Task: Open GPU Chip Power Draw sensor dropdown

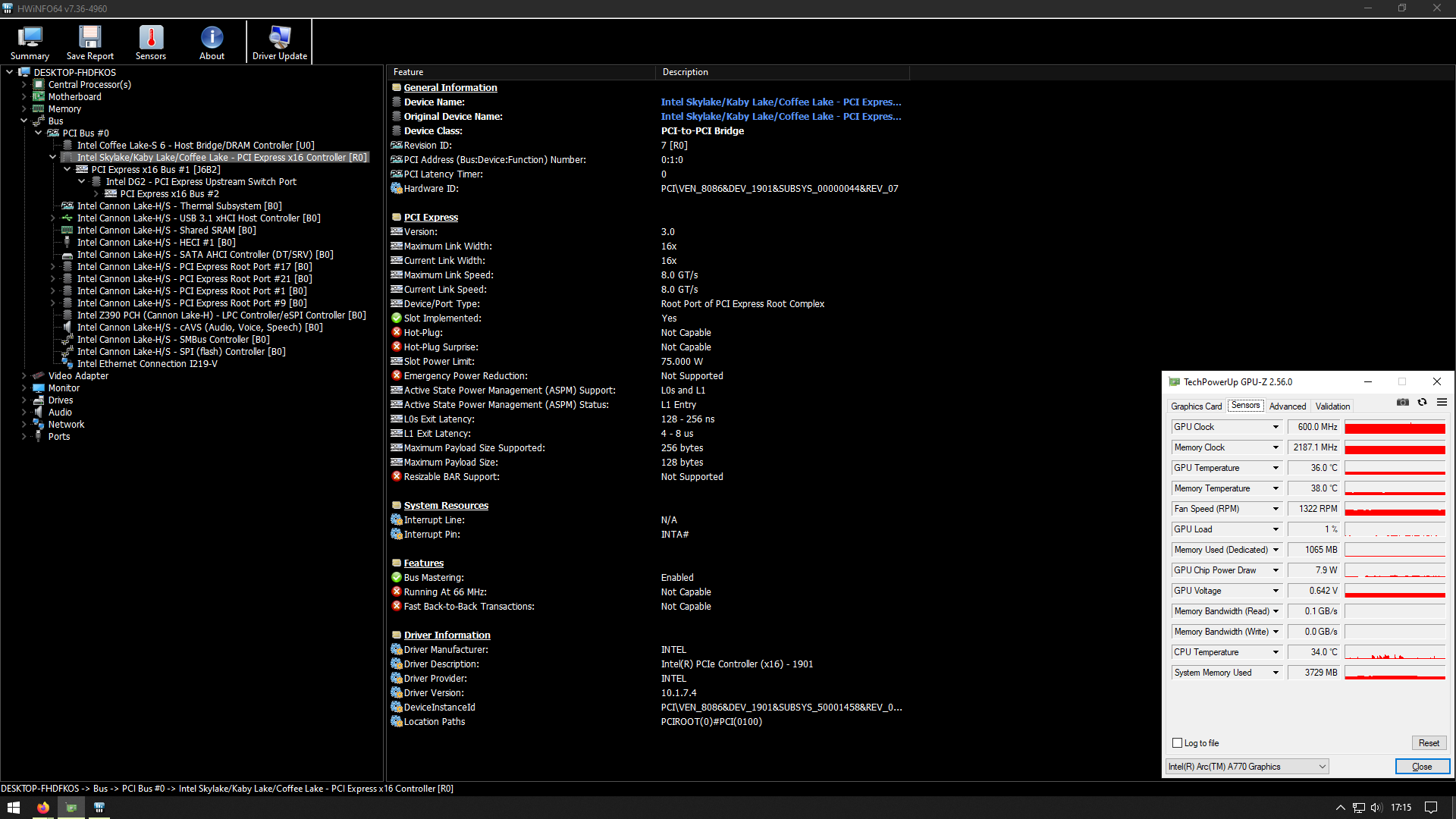Action: 1274,570
